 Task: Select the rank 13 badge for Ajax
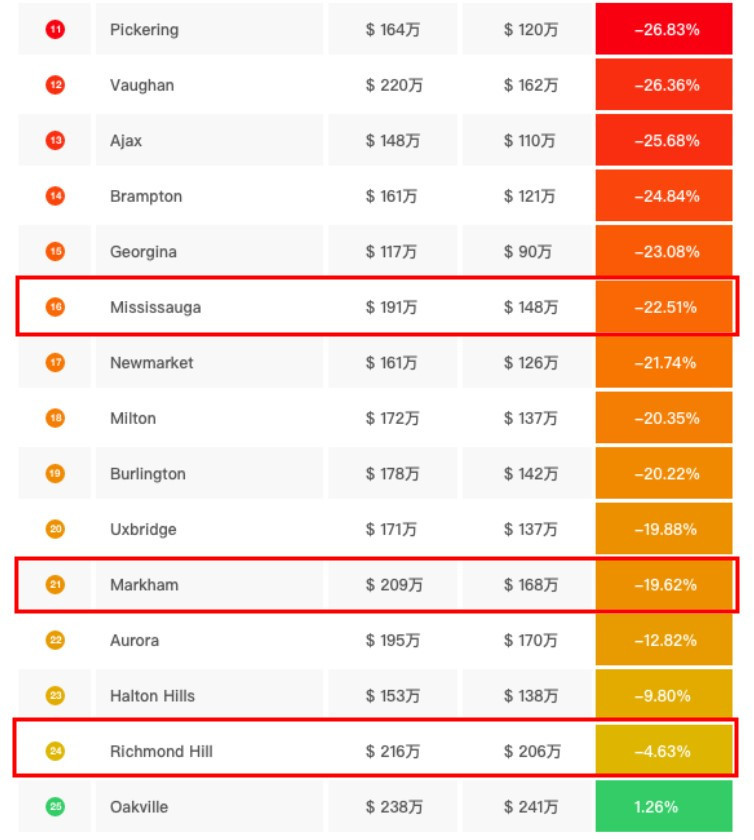pyautogui.click(x=55, y=141)
